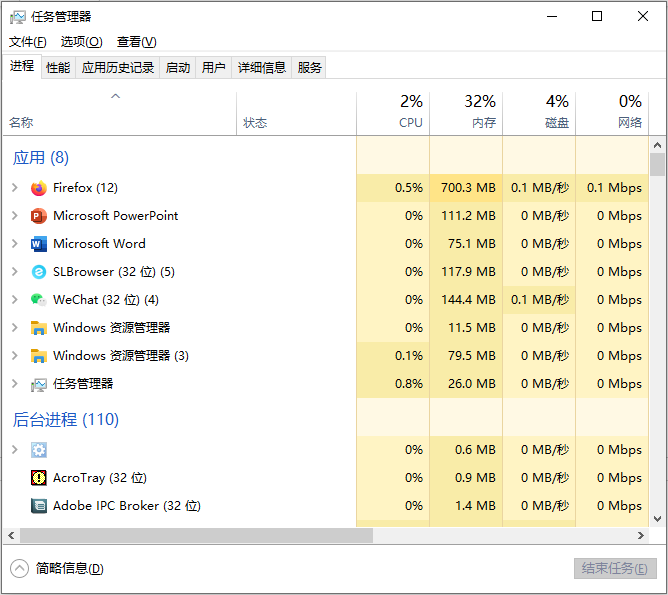This screenshot has width=668, height=595.
Task: Switch to the 性能 tab
Action: pyautogui.click(x=58, y=67)
